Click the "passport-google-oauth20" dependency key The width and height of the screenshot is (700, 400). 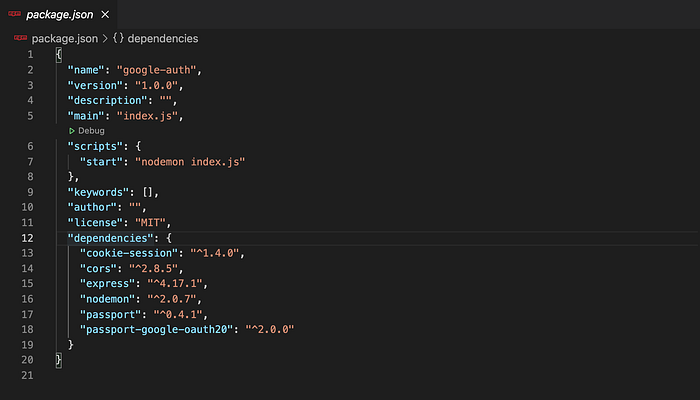155,329
